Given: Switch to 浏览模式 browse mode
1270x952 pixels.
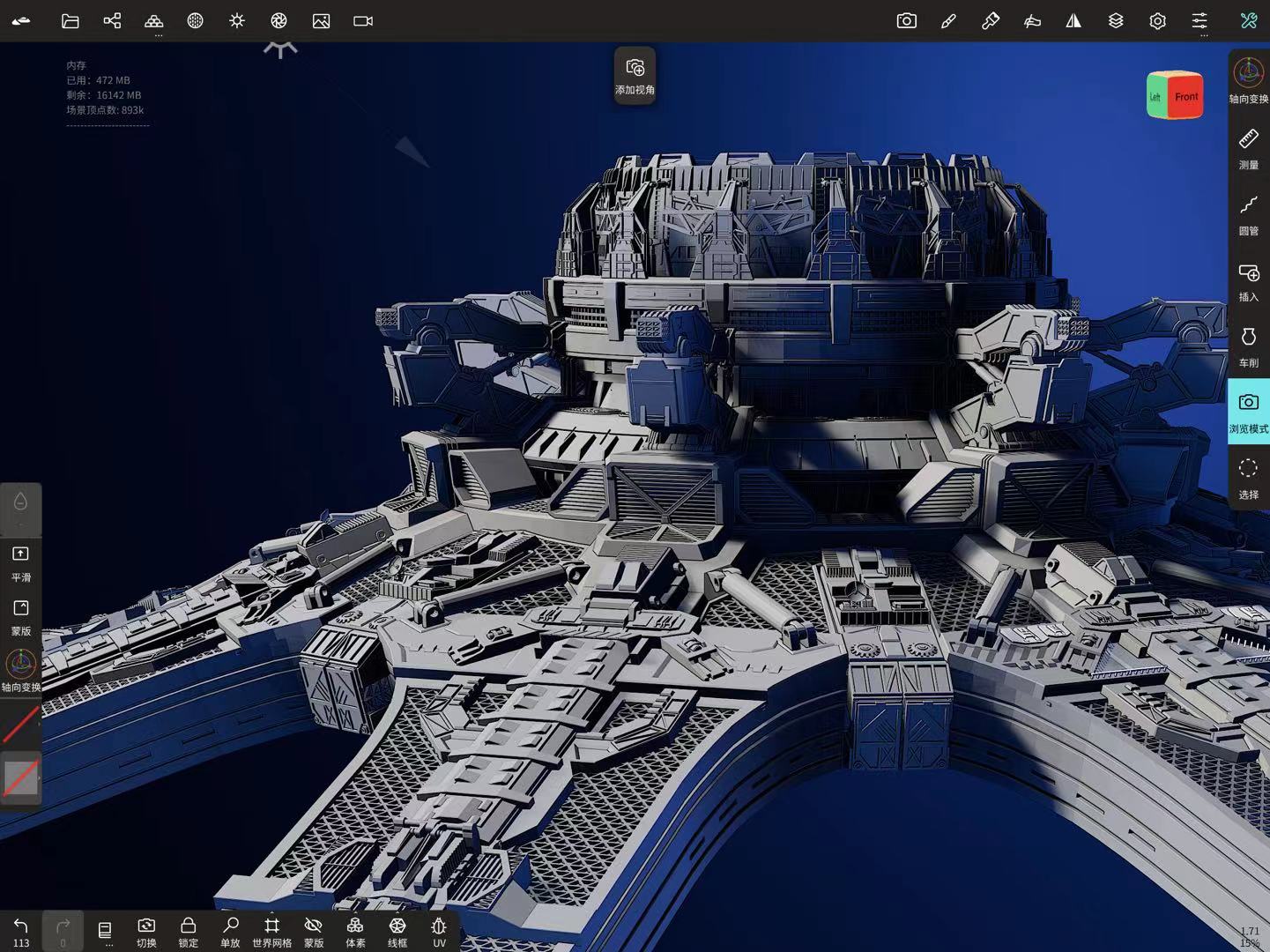Looking at the screenshot, I should coord(1249,411).
